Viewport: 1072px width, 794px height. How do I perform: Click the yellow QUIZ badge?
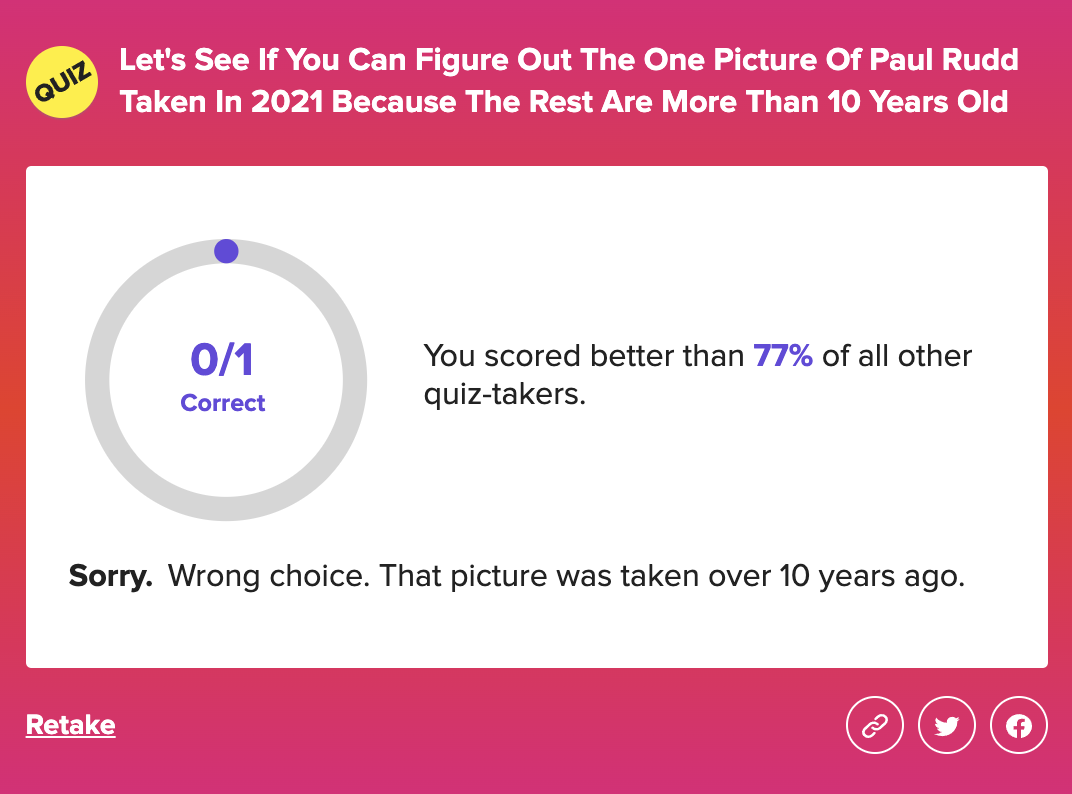[x=62, y=82]
